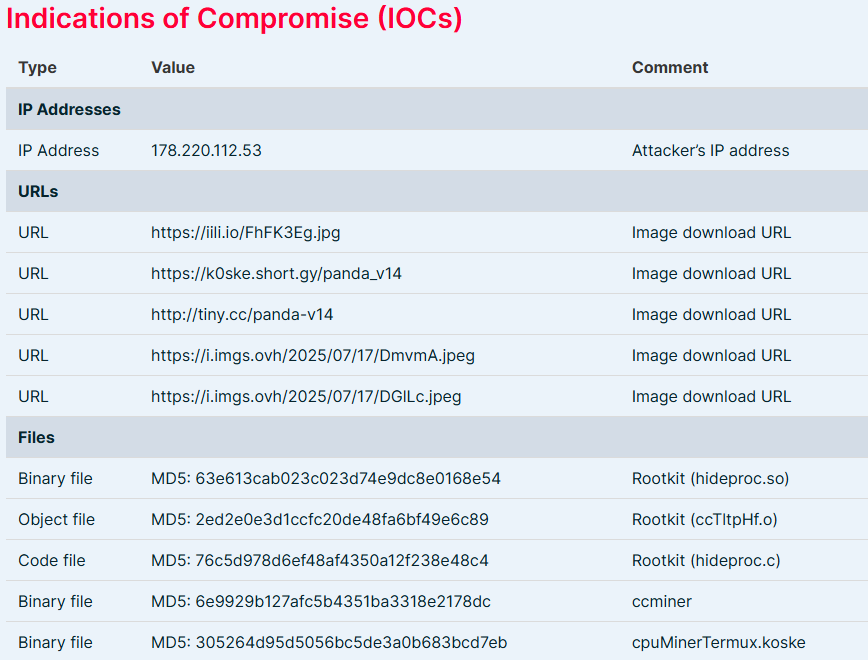The height and width of the screenshot is (660, 868).
Task: Click the hideproc.so MD5 hash value
Action: (326, 478)
